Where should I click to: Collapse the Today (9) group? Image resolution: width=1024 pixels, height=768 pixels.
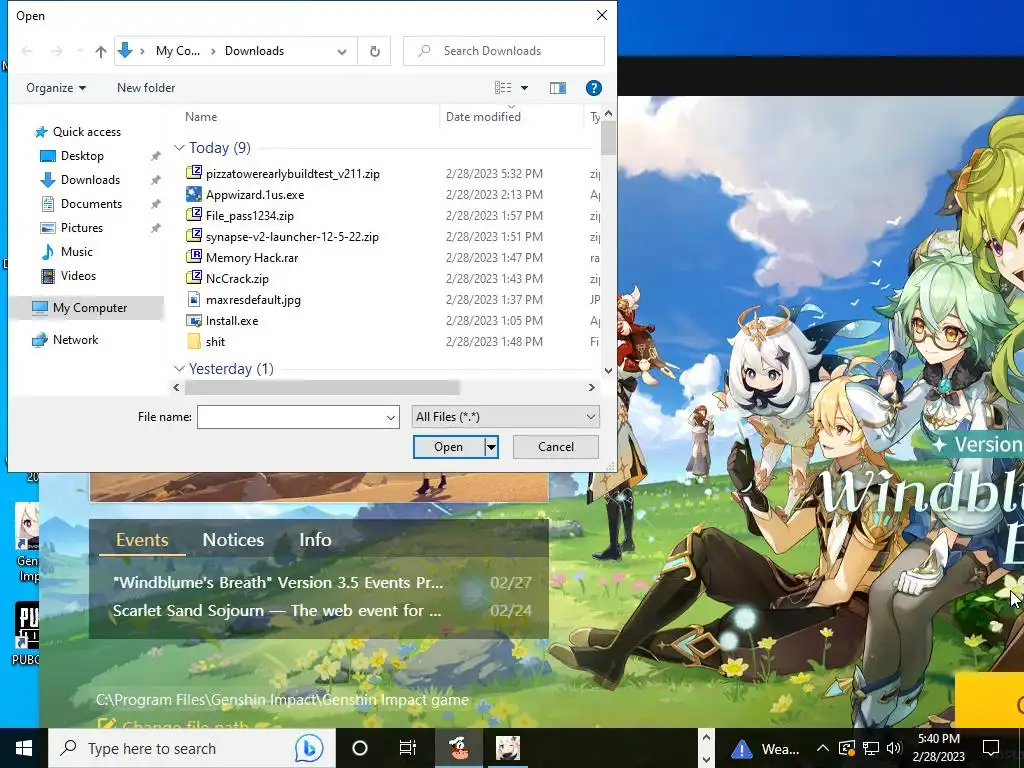point(179,148)
